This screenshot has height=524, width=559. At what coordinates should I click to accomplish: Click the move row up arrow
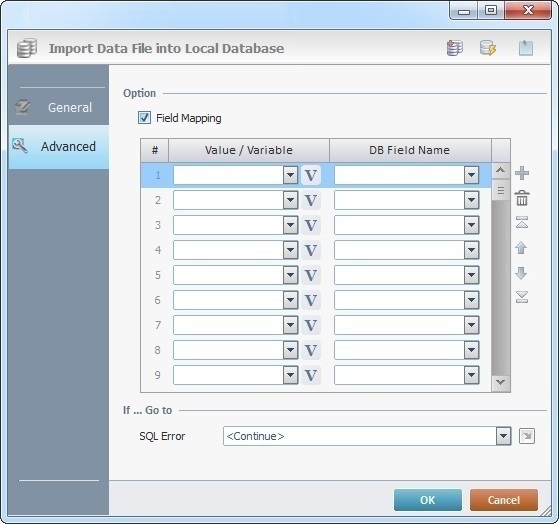521,248
